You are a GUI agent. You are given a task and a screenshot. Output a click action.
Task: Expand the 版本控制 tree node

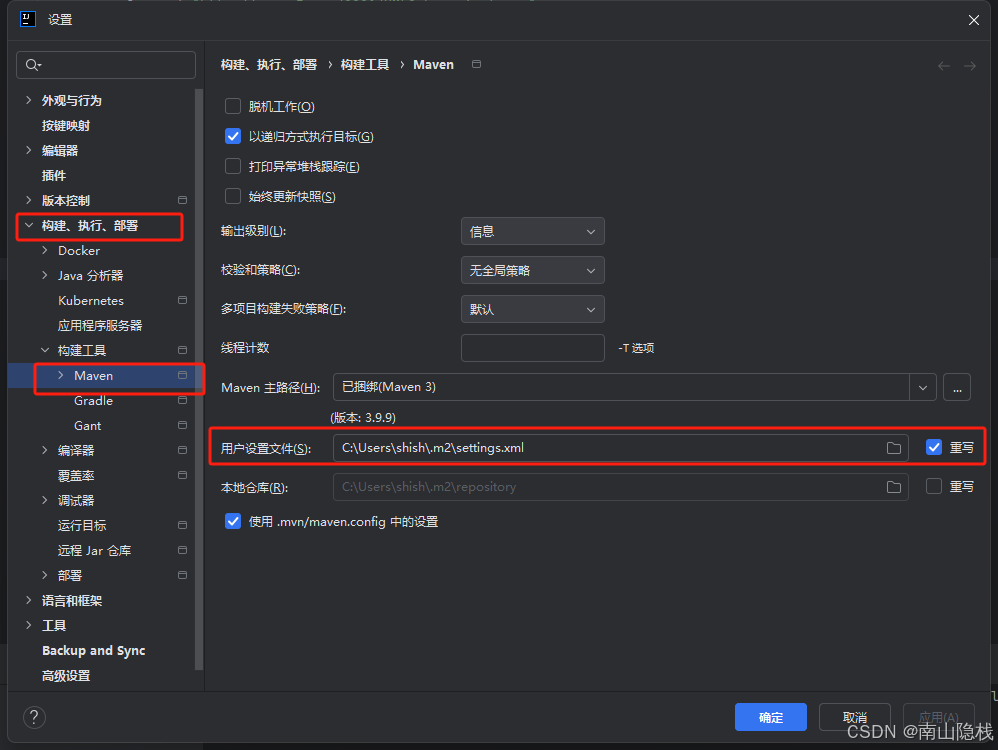click(29, 201)
